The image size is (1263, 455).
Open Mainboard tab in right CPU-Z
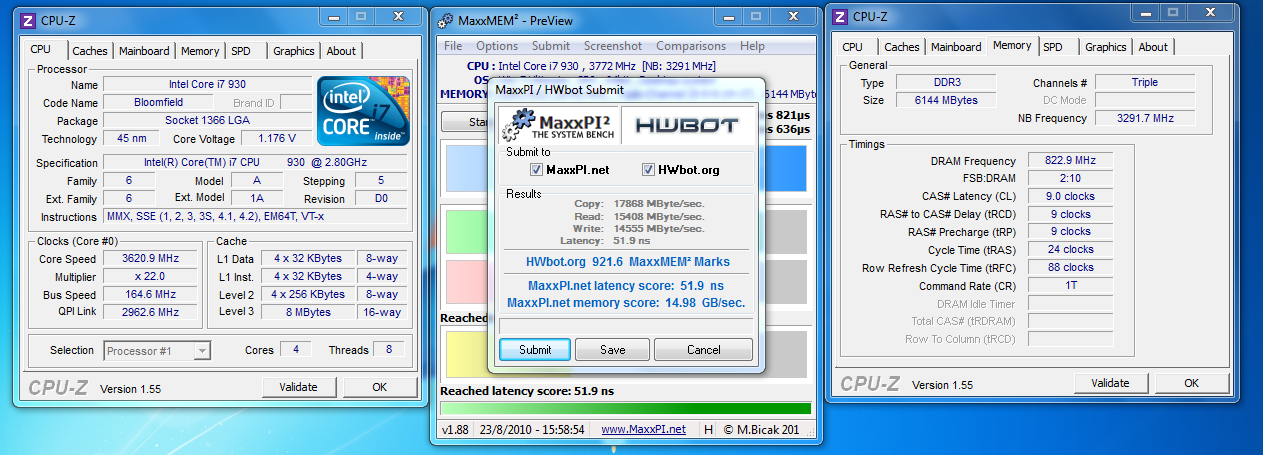point(956,47)
